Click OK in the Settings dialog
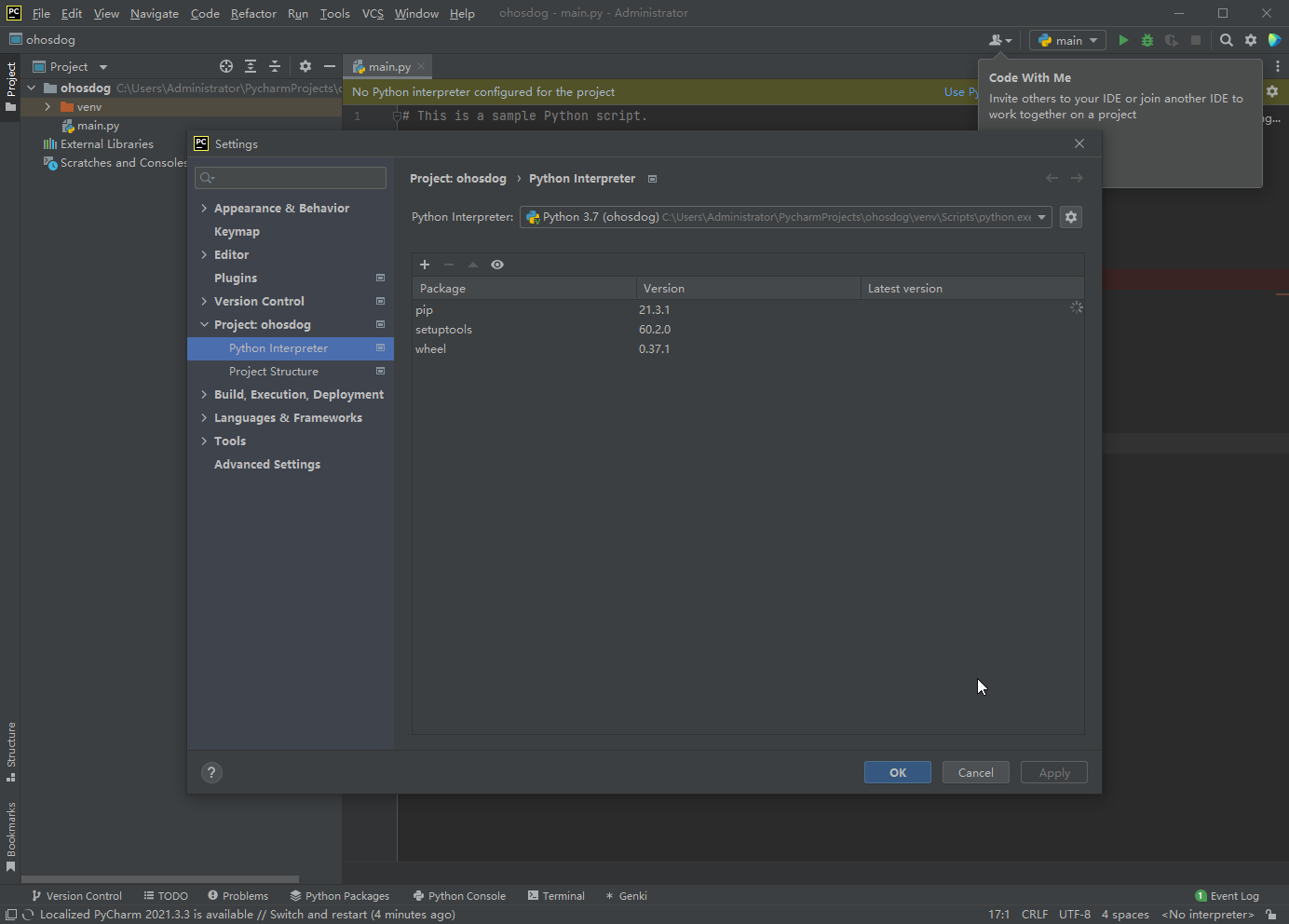Image resolution: width=1289 pixels, height=924 pixels. (x=898, y=772)
